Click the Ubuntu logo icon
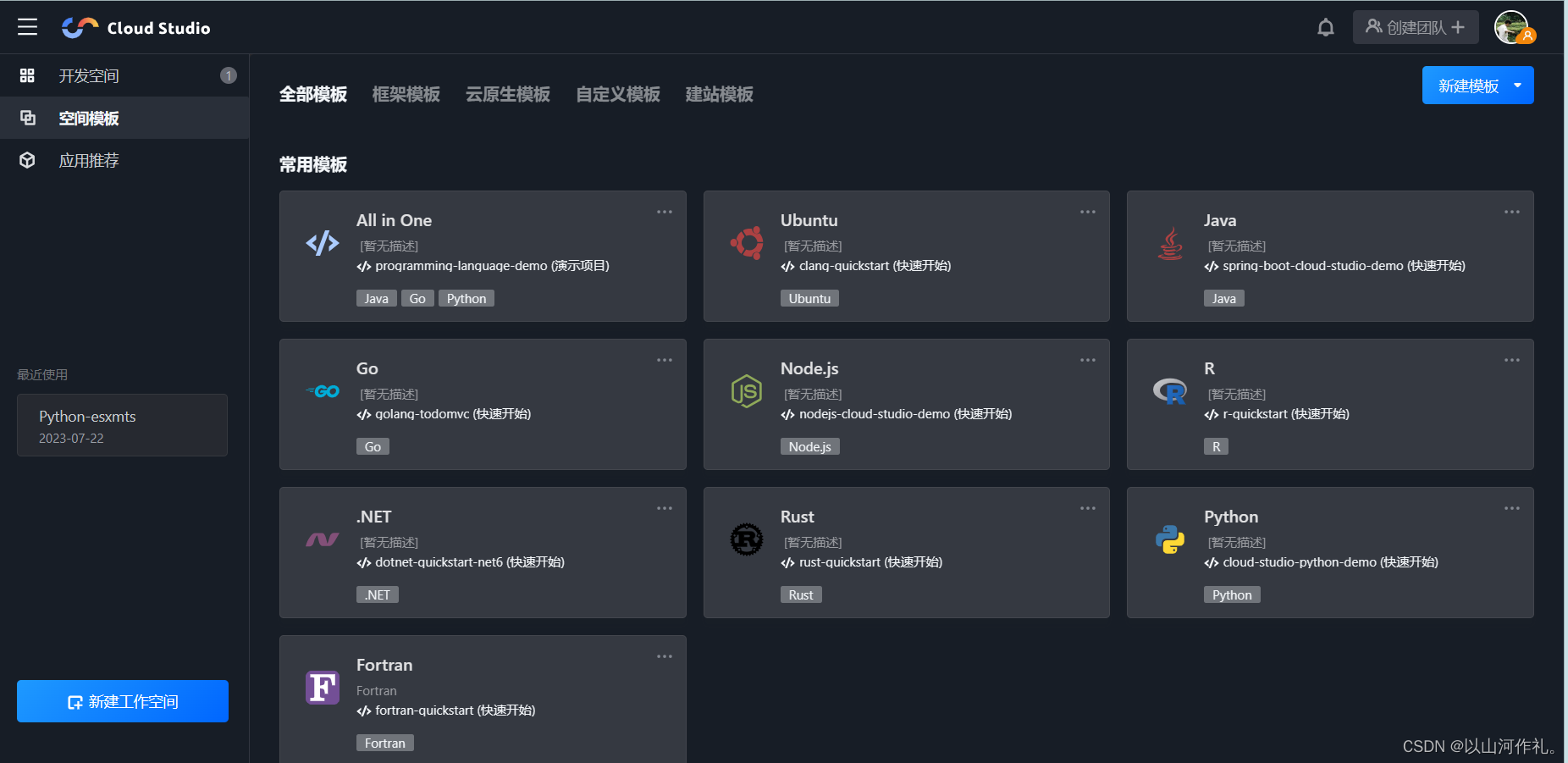Viewport: 1568px width, 763px height. tap(747, 243)
